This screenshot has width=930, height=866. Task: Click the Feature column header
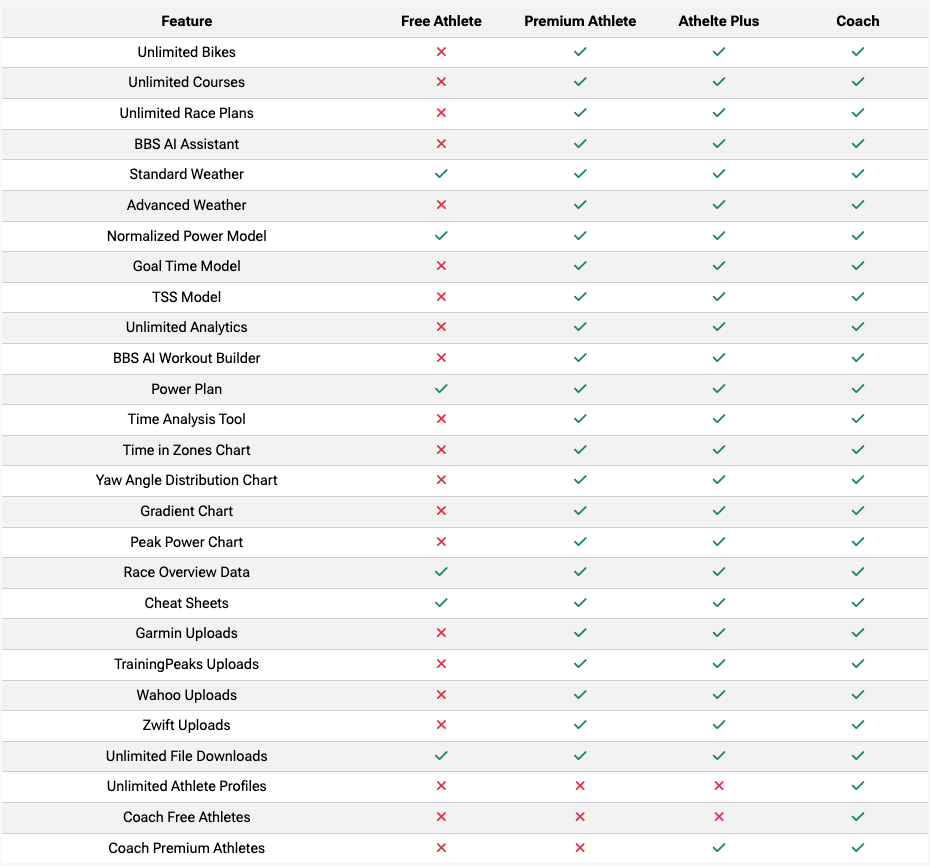(187, 21)
